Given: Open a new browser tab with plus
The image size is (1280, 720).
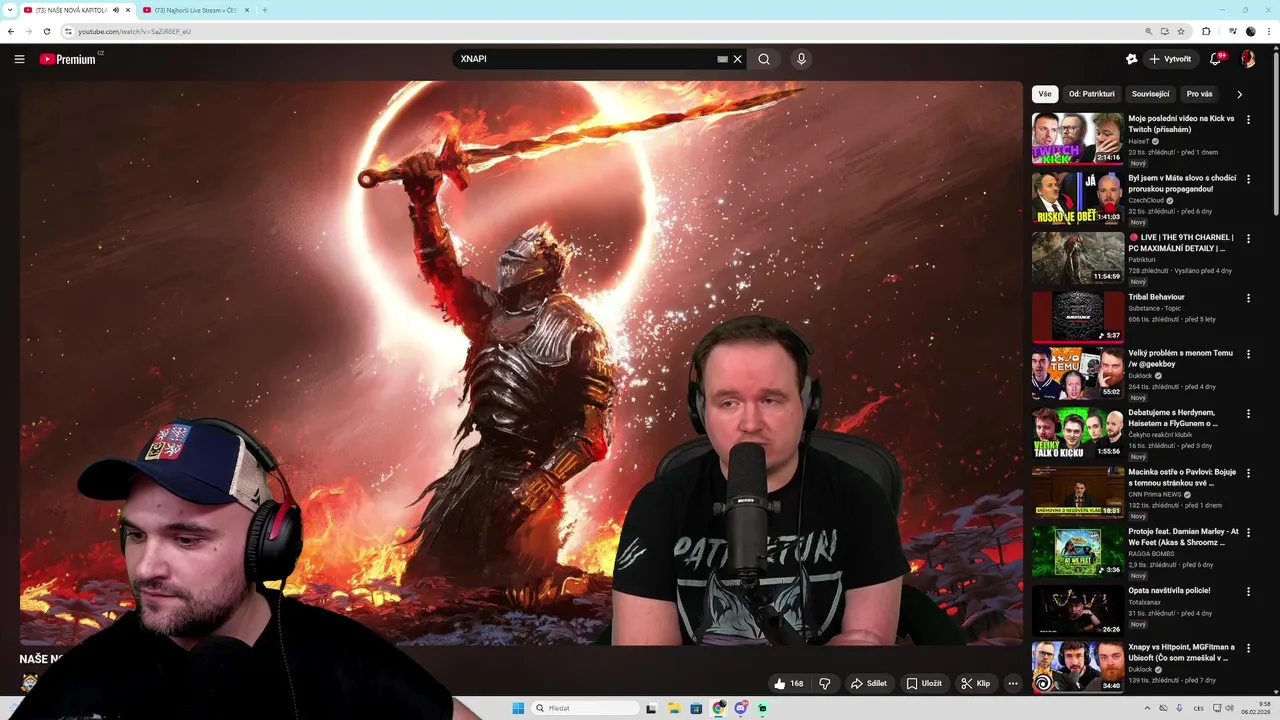Looking at the screenshot, I should click(x=265, y=10).
